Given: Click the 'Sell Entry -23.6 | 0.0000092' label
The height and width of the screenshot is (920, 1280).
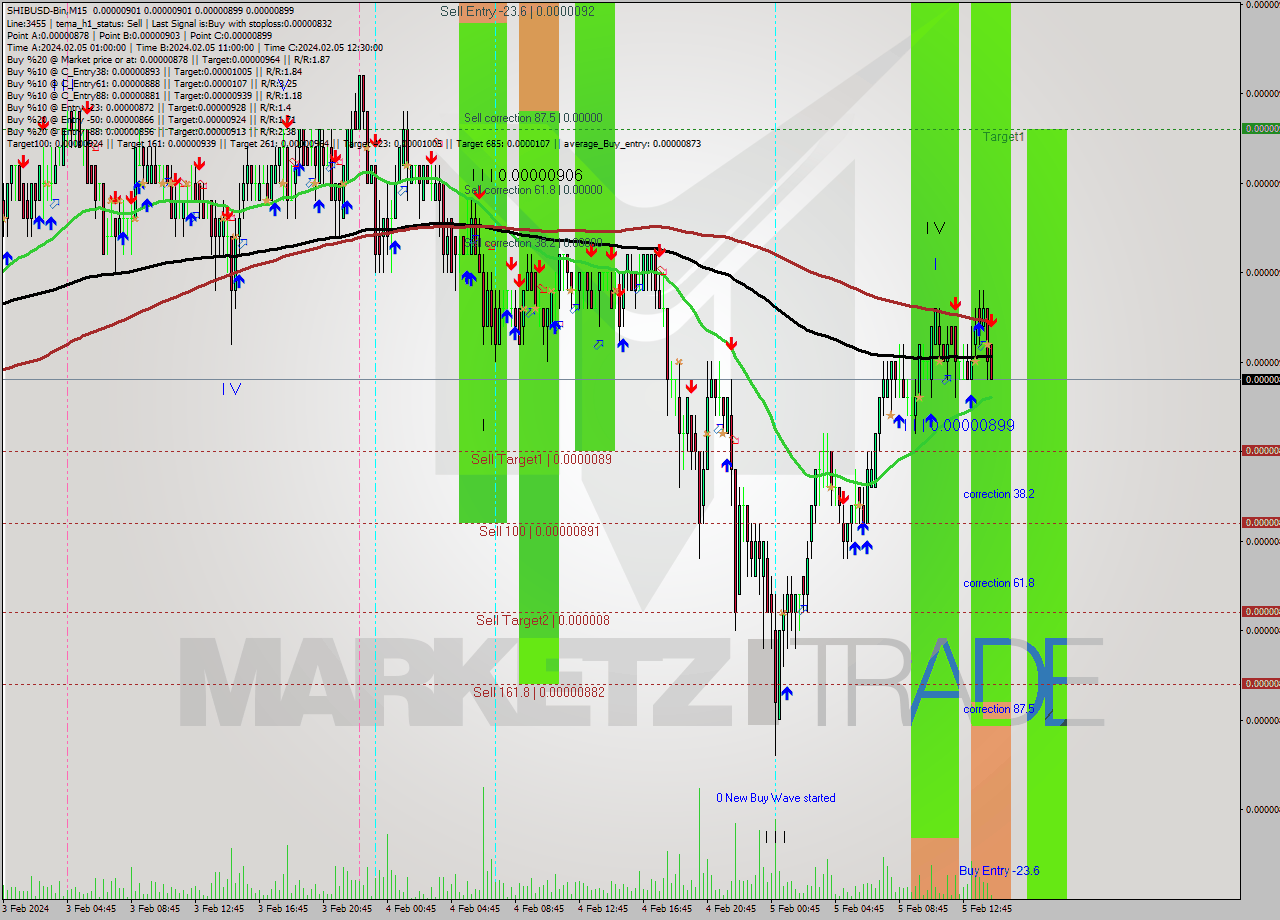Looking at the screenshot, I should pos(517,11).
